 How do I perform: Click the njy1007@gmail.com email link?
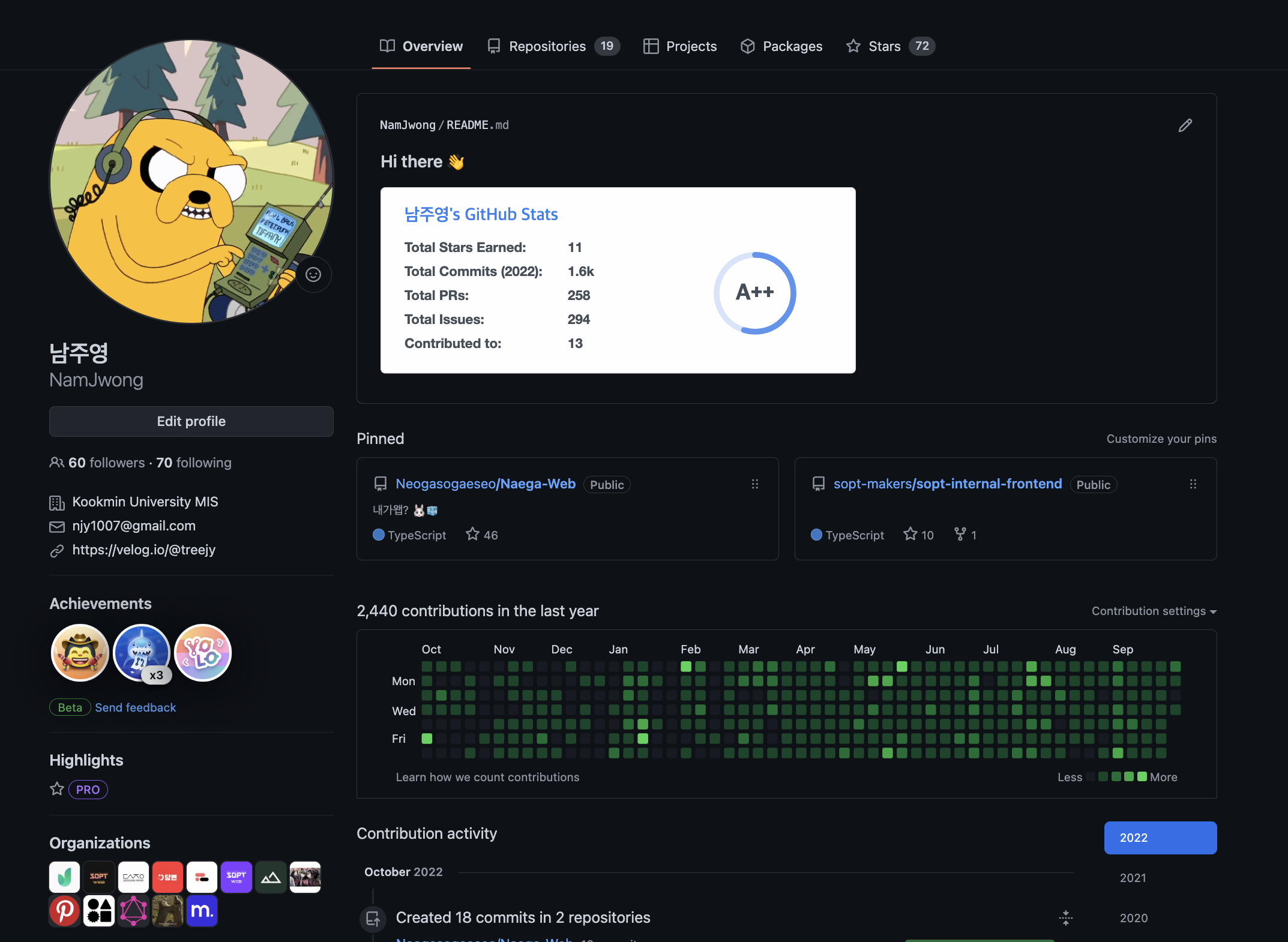(x=134, y=526)
